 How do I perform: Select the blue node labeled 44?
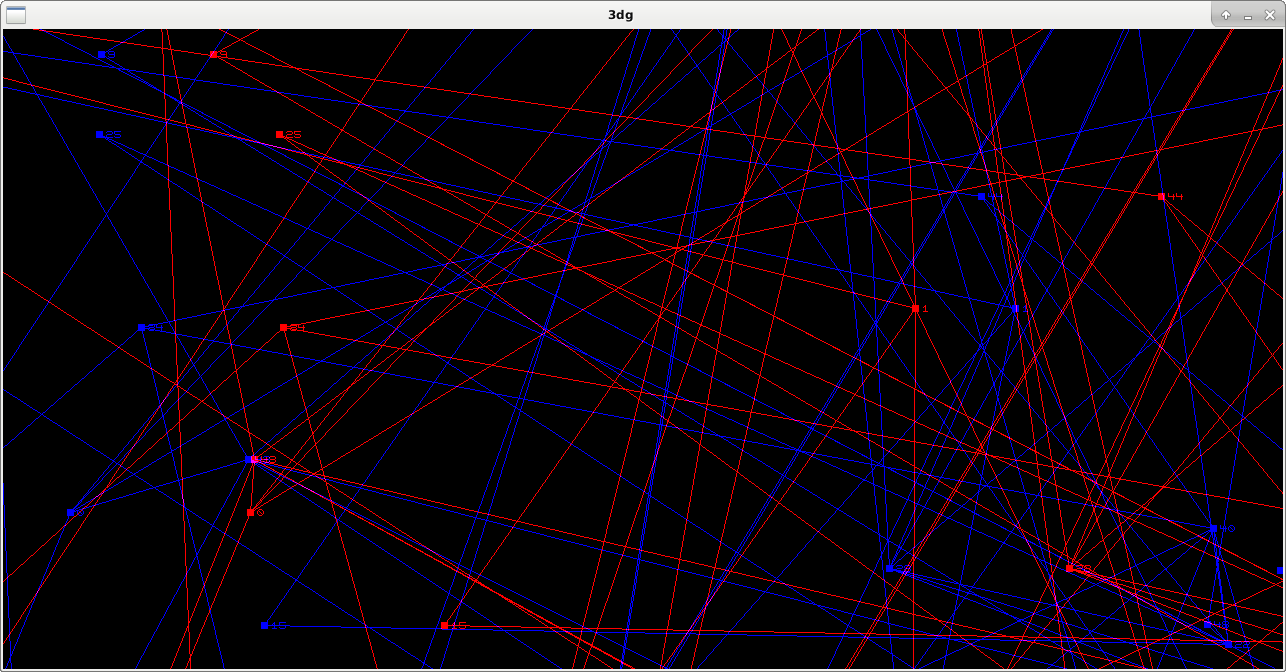point(982,197)
